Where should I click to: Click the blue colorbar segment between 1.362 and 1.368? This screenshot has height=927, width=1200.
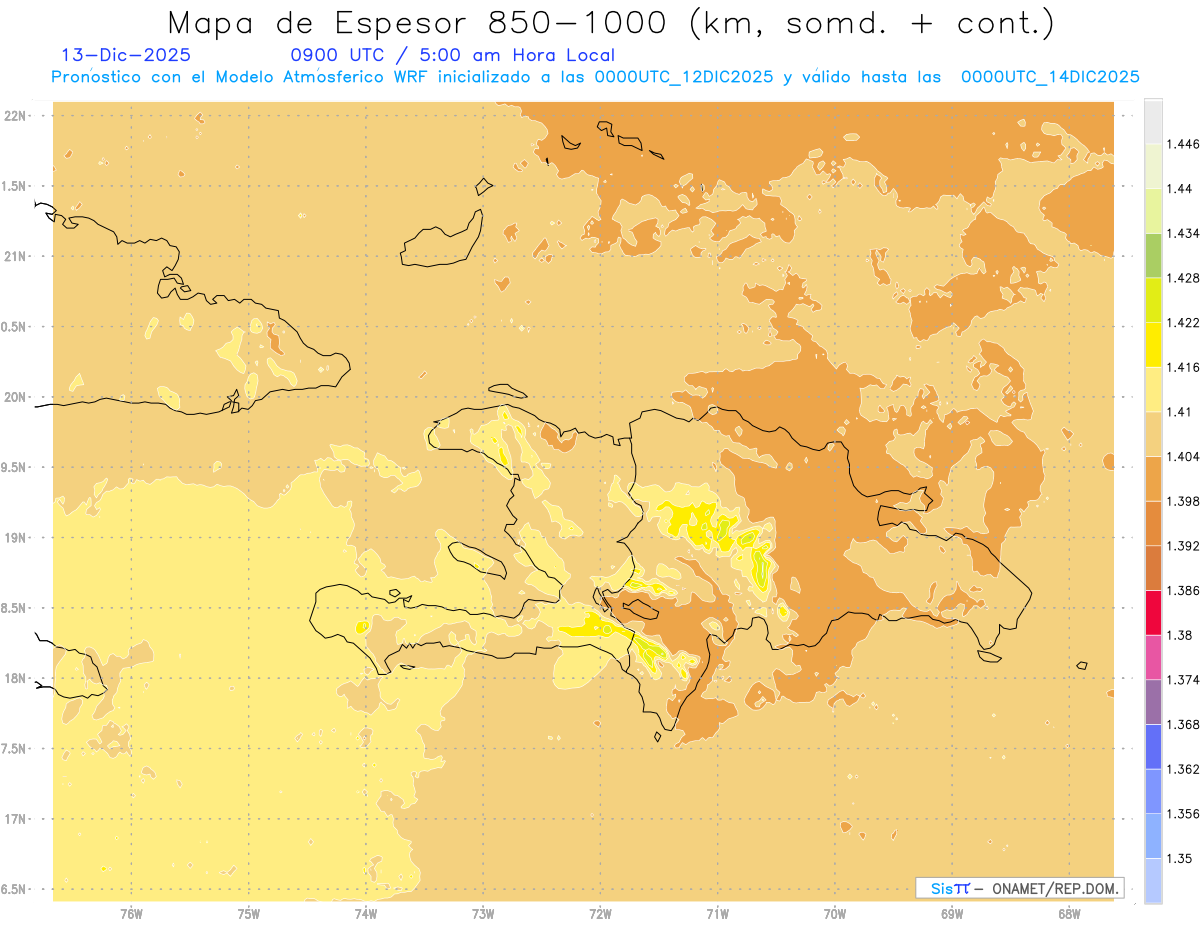click(x=1153, y=747)
